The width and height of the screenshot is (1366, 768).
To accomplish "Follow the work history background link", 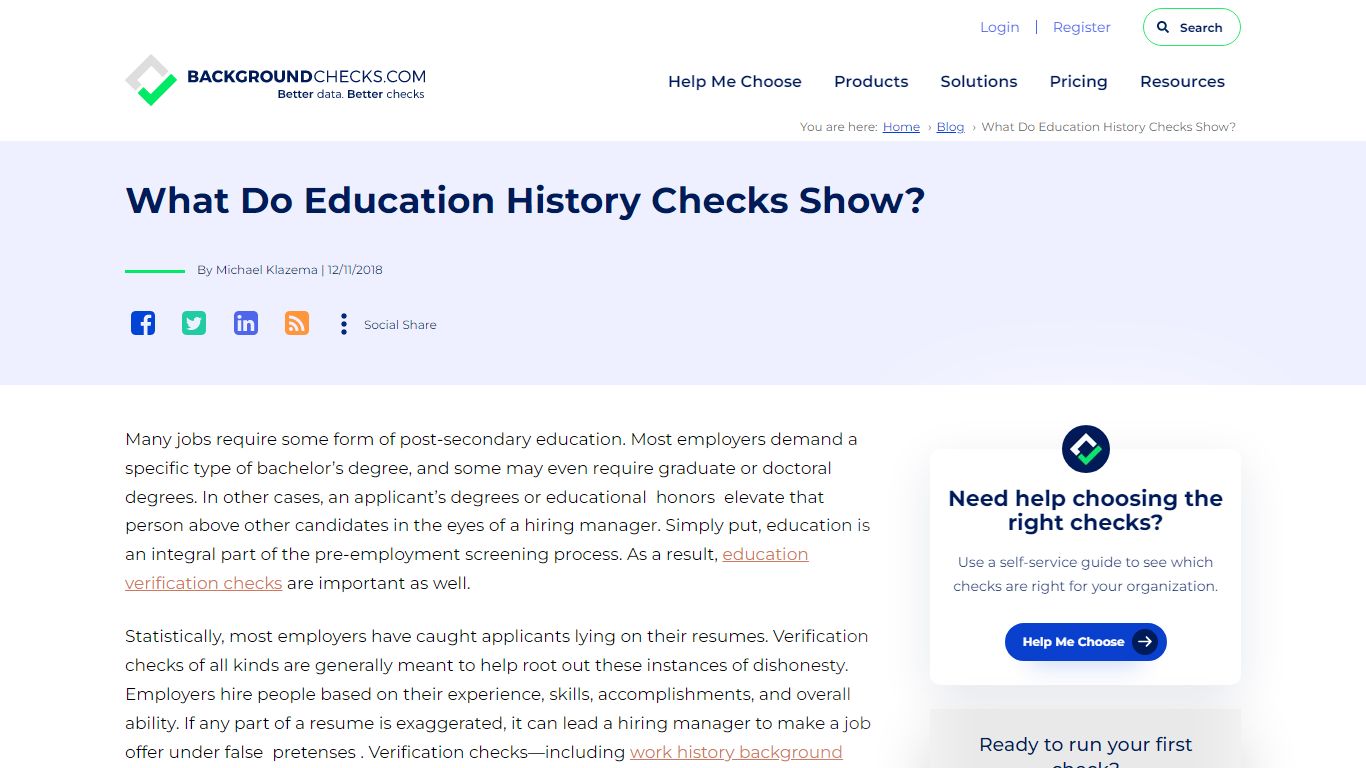I will point(736,752).
